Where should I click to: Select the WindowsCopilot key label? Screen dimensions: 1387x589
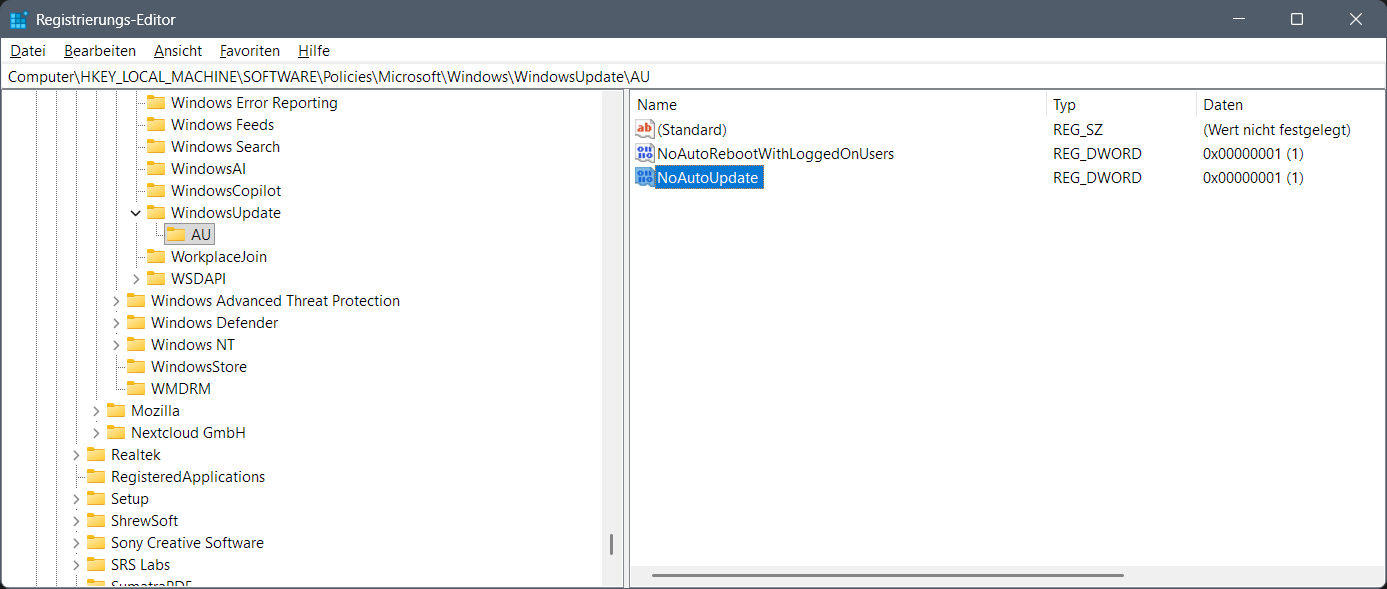pos(226,190)
